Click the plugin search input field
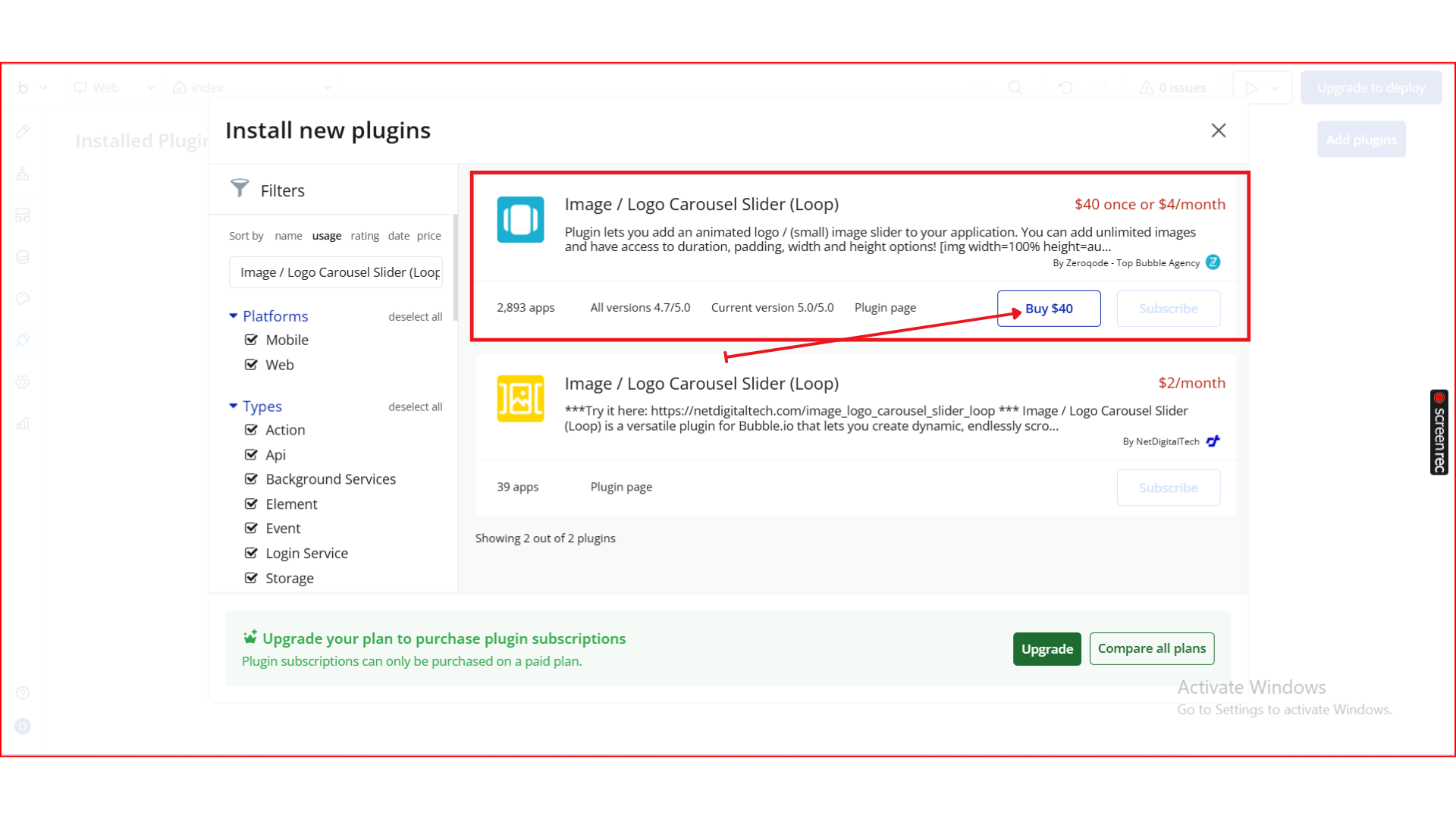The width and height of the screenshot is (1456, 819). (x=336, y=272)
